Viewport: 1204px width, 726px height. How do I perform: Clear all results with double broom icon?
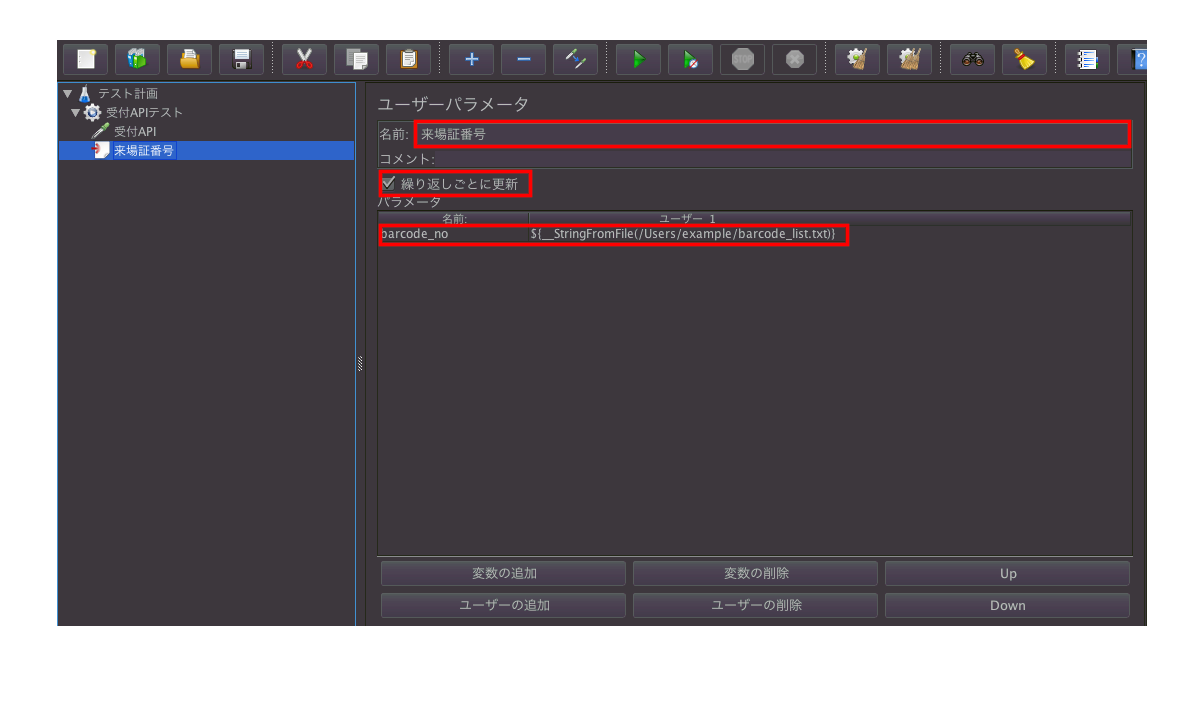pyautogui.click(x=909, y=59)
